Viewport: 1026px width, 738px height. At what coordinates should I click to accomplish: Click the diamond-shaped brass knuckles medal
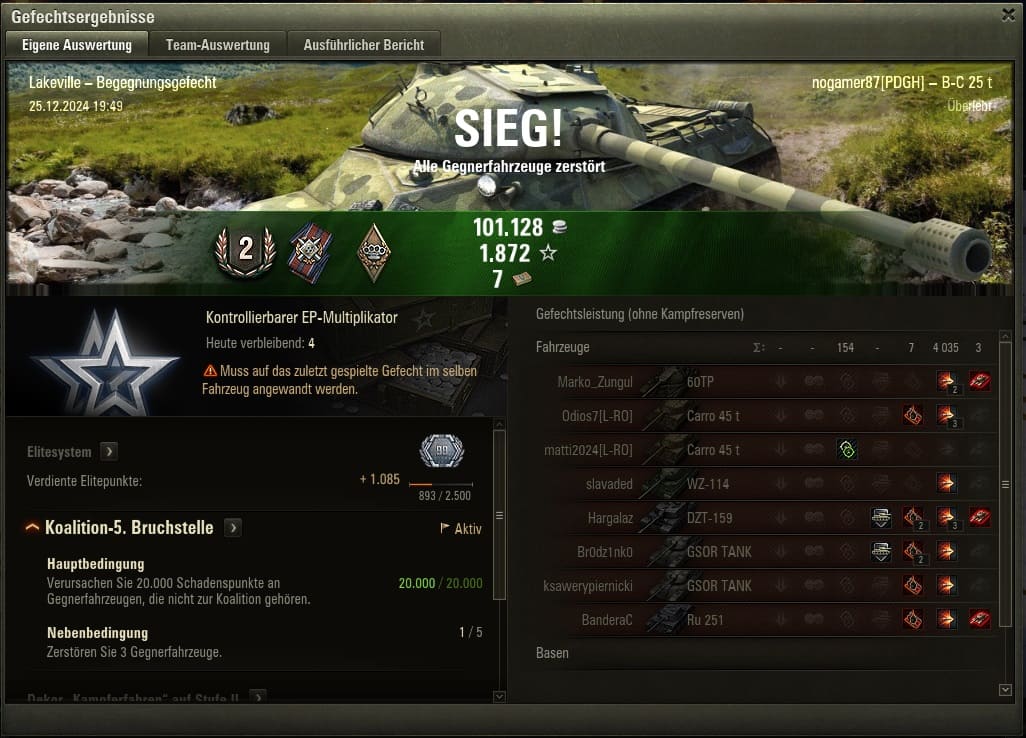(374, 253)
